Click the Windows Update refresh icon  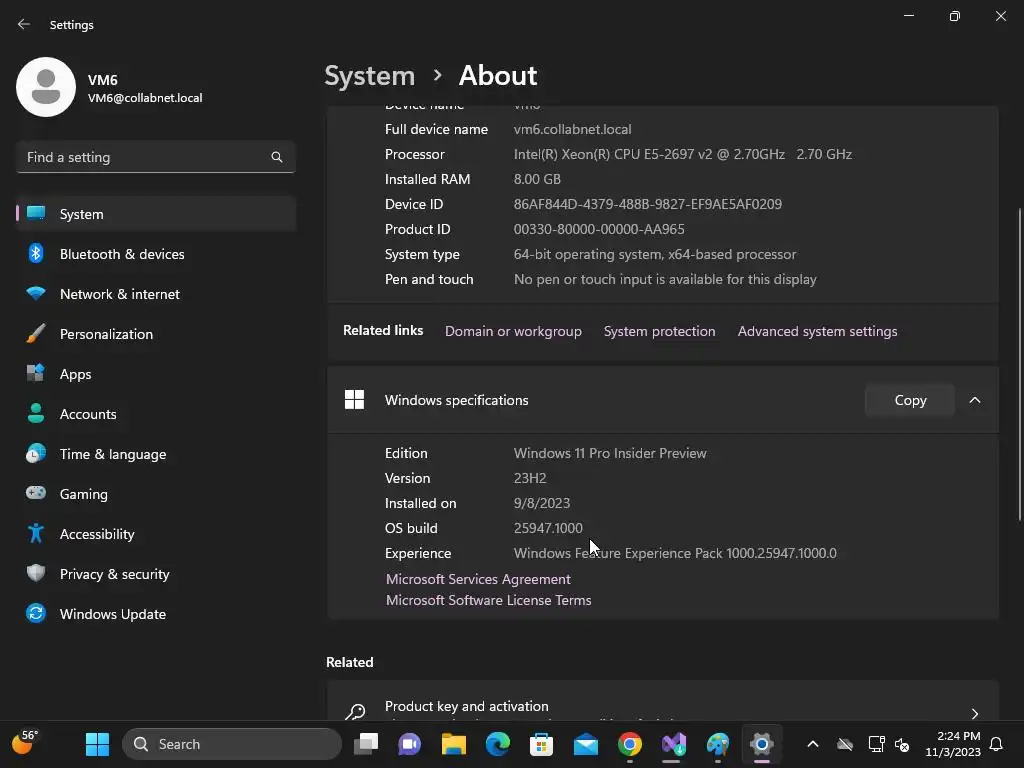(36, 613)
